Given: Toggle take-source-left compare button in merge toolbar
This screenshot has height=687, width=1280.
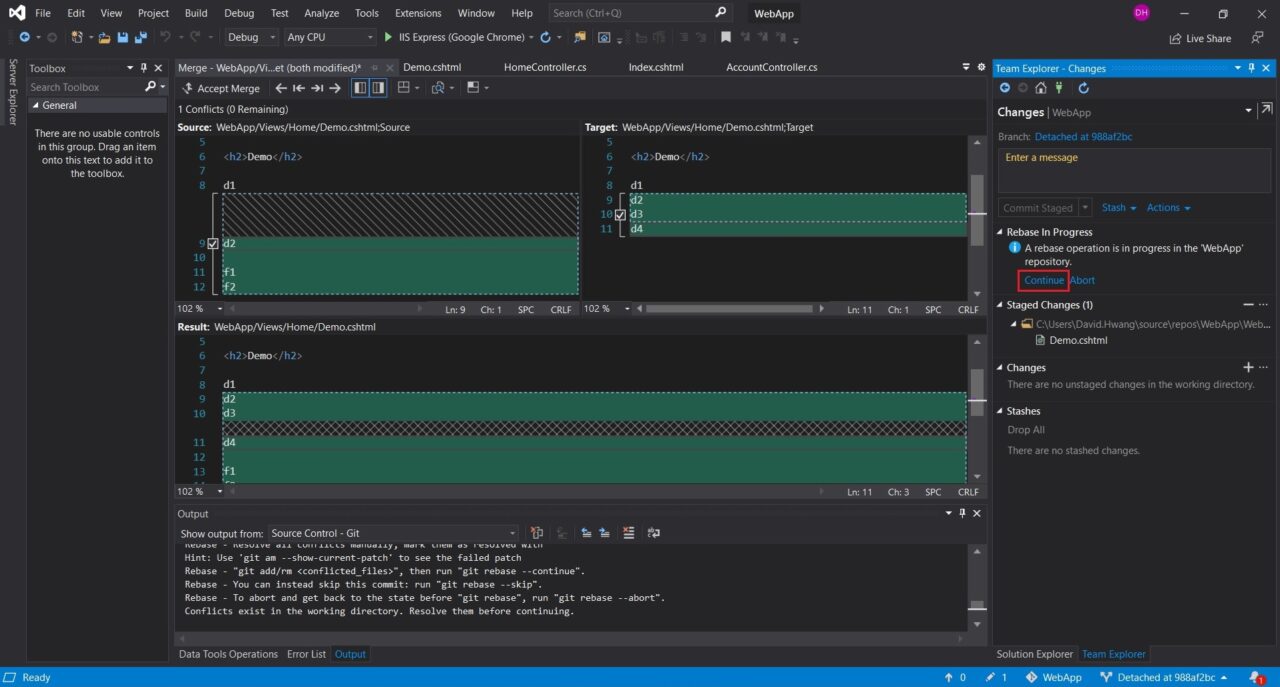Looking at the screenshot, I should coord(360,88).
